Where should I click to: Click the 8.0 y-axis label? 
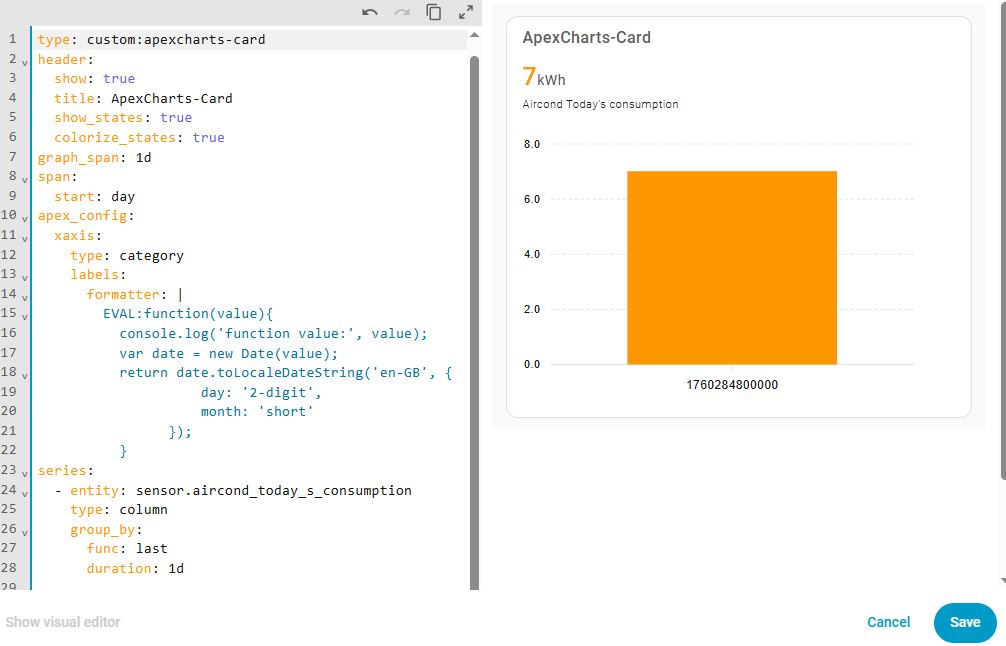pyautogui.click(x=532, y=144)
